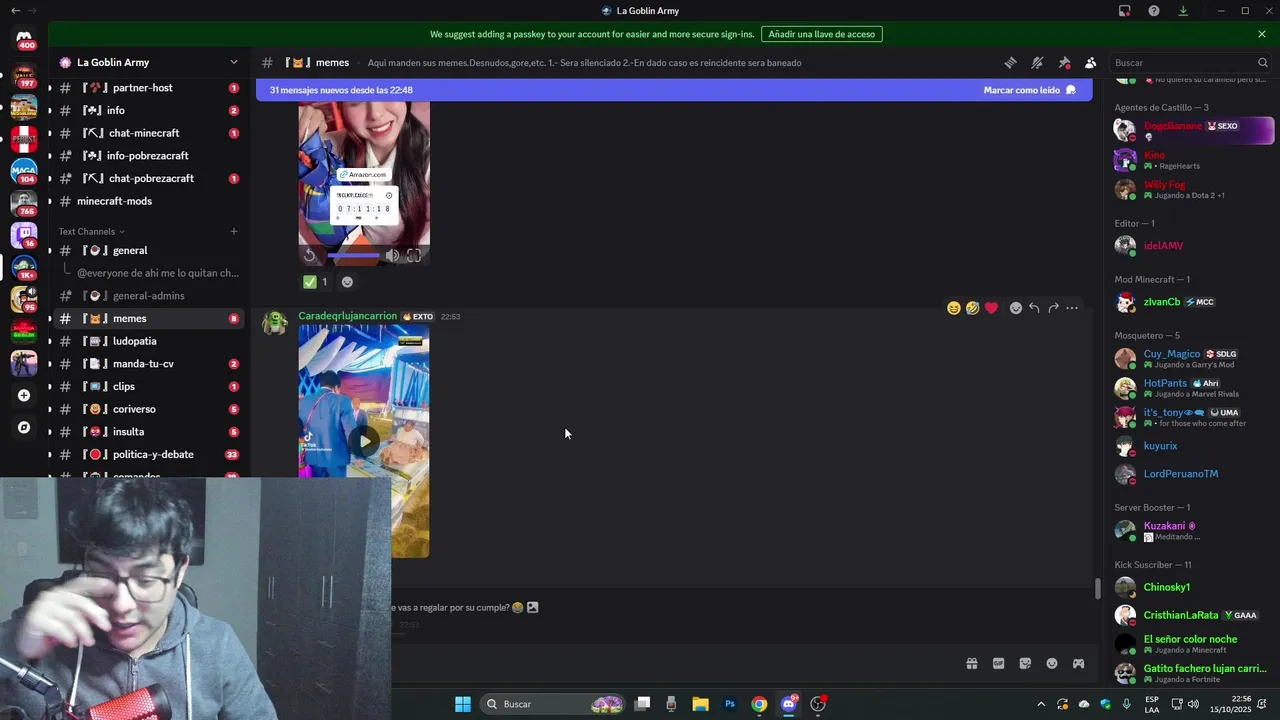
Task: Open Chrome from the taskbar
Action: (759, 704)
